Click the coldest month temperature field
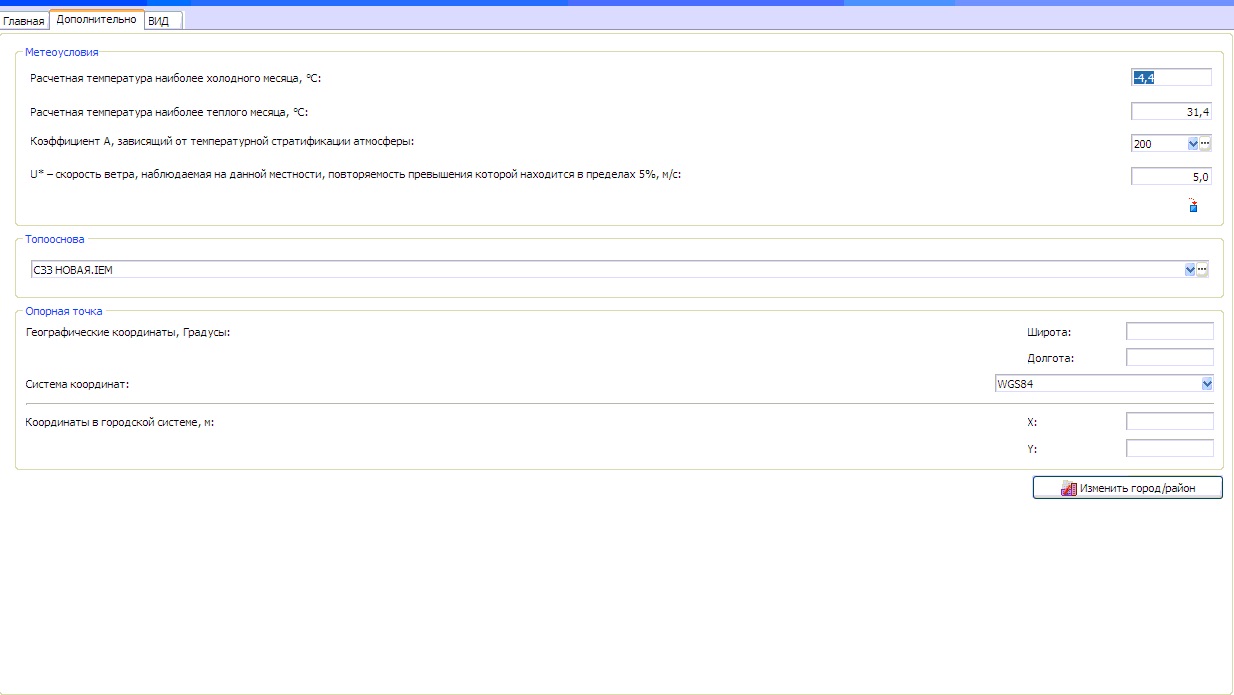This screenshot has height=695, width=1234. tap(1170, 78)
